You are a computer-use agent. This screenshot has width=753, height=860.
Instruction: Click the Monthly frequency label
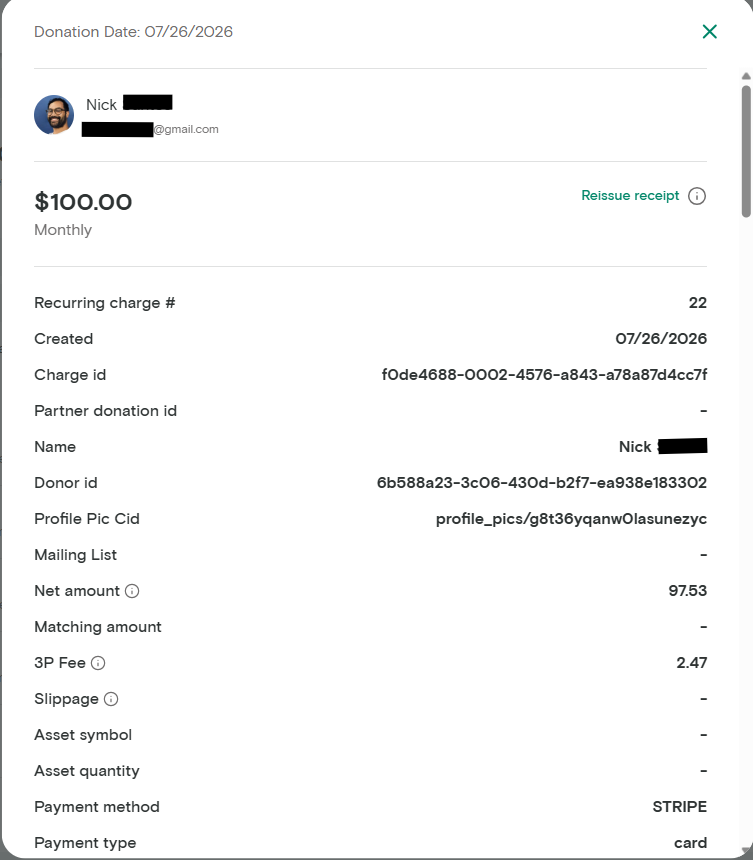63,230
